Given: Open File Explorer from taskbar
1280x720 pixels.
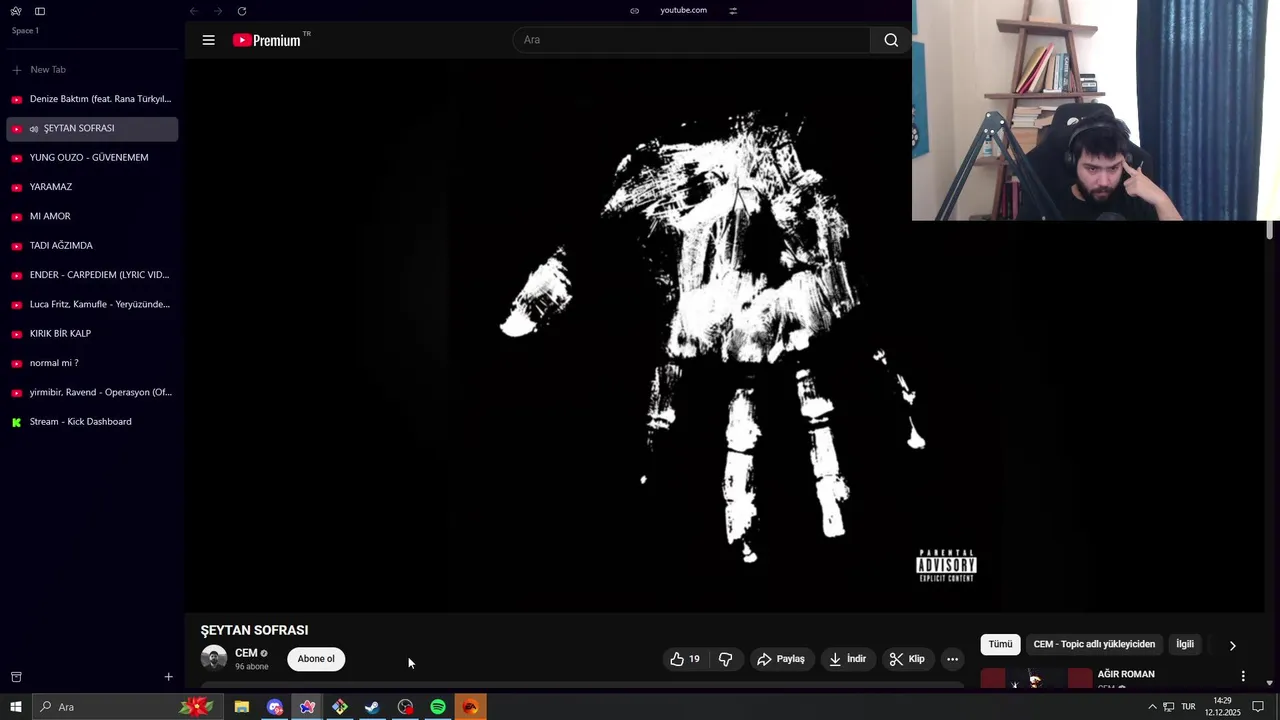Looking at the screenshot, I should pos(241,707).
